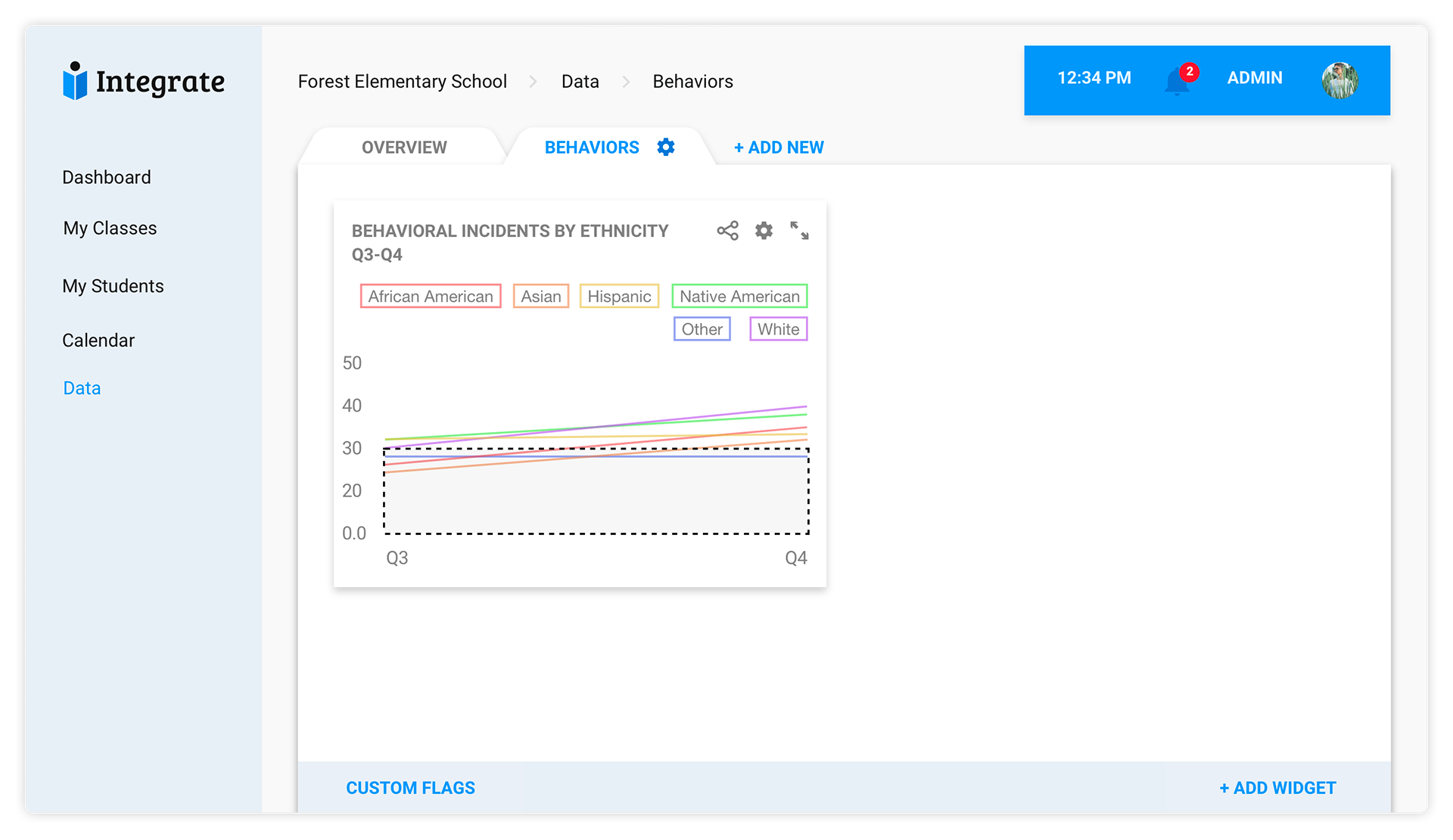Screen dimensions: 1453x840
Task: Toggle the African American data series
Action: point(430,296)
